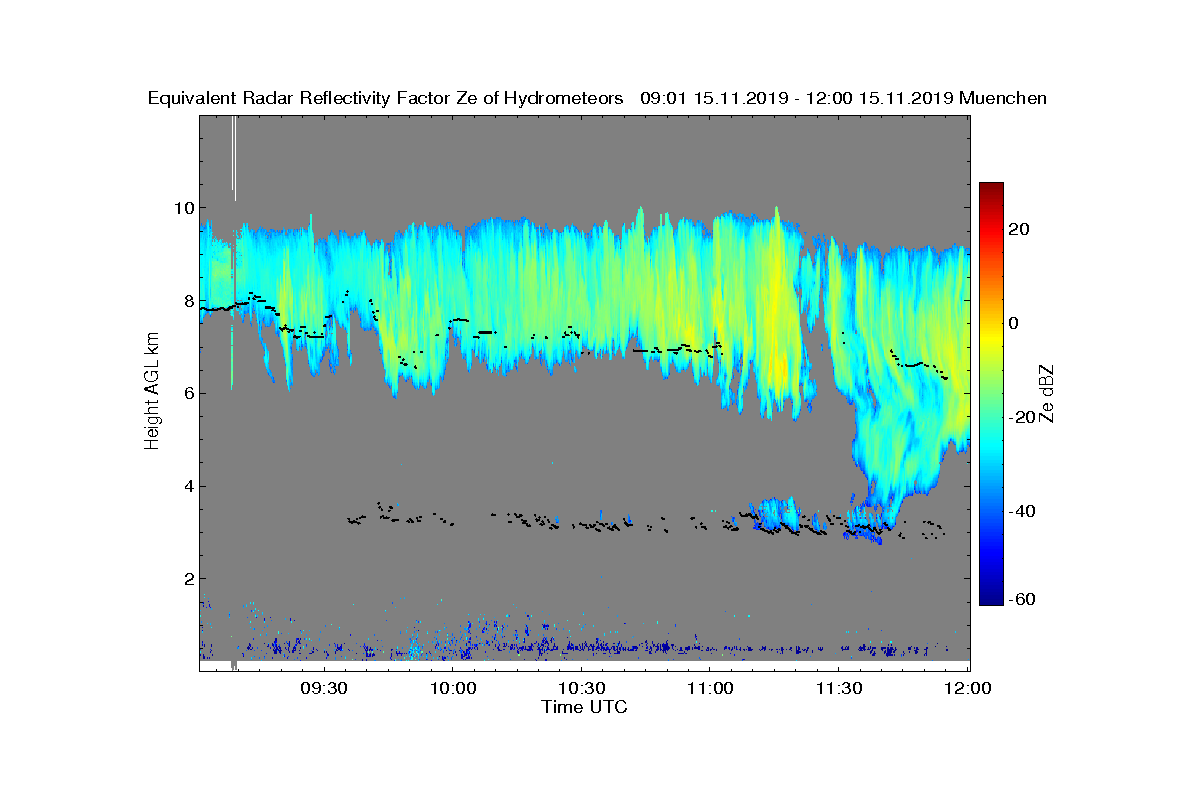The image size is (1200, 800).
Task: Click the 'Ze dBZ' colorbar label
Action: pos(1048,394)
